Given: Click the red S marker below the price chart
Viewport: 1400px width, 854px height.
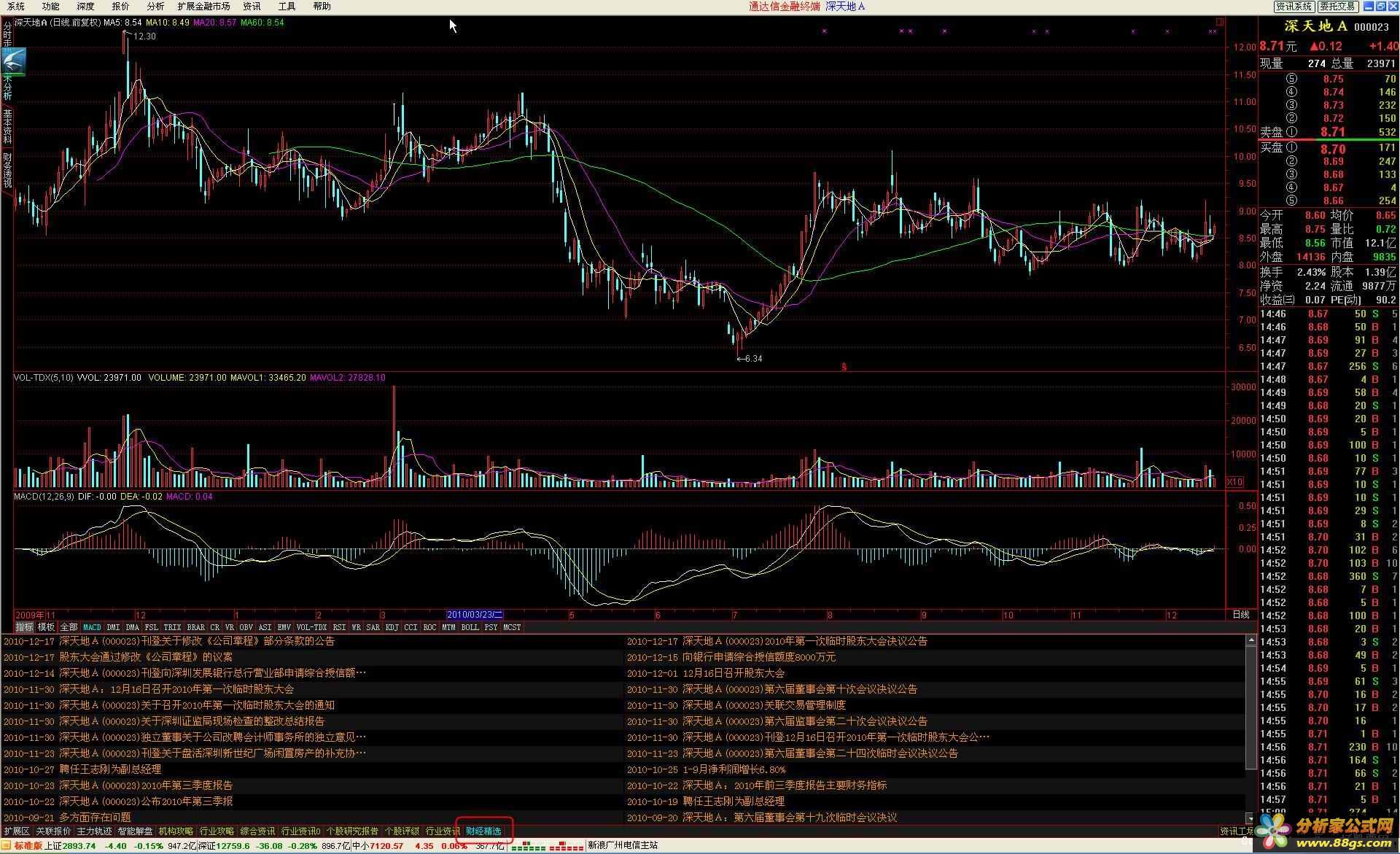Looking at the screenshot, I should [844, 367].
